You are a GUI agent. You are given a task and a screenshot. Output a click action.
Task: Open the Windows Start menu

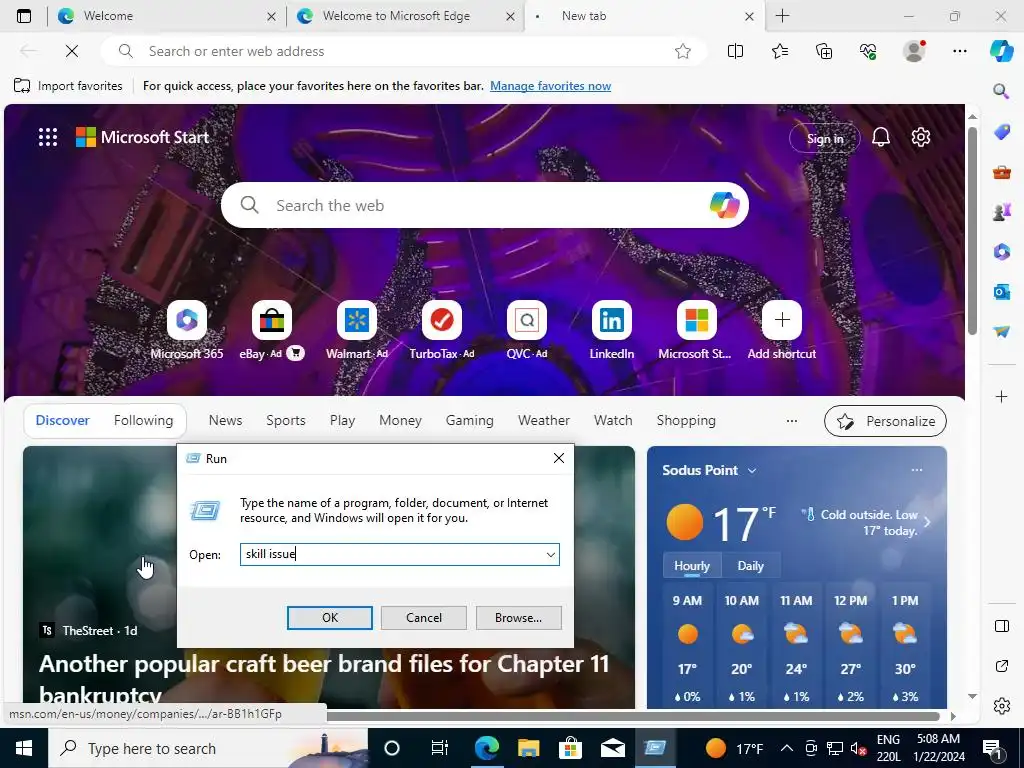click(24, 748)
